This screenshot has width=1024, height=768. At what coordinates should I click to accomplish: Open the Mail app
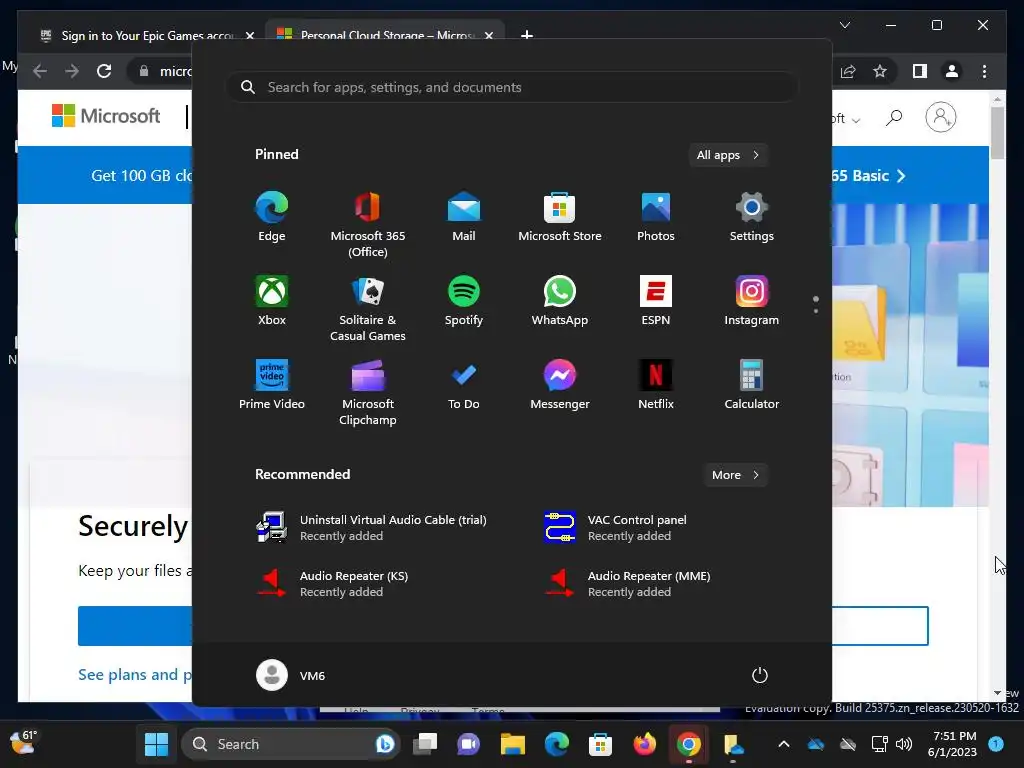pyautogui.click(x=464, y=217)
